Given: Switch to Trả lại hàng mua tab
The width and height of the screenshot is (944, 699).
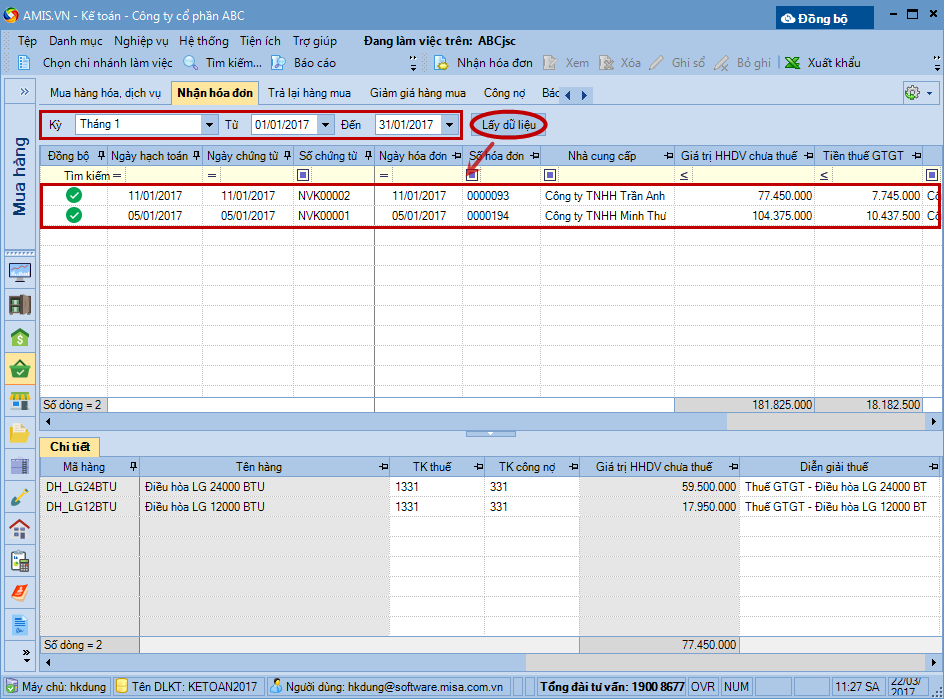Looking at the screenshot, I should [x=309, y=93].
